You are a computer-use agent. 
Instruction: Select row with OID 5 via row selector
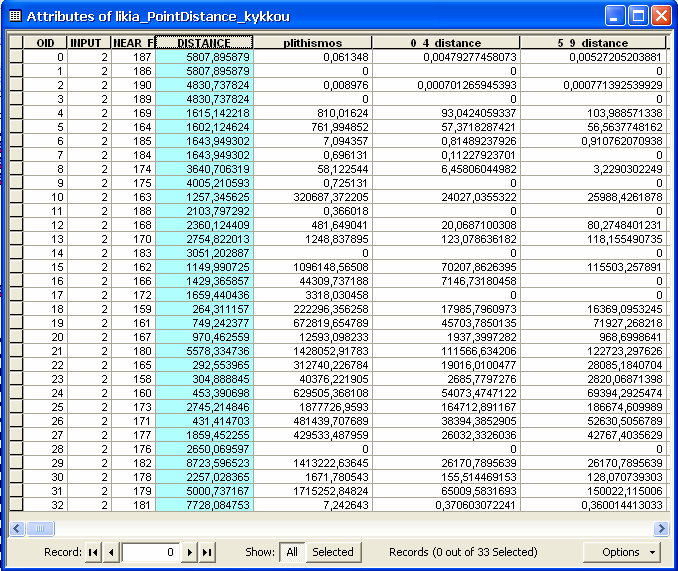(x=16, y=127)
